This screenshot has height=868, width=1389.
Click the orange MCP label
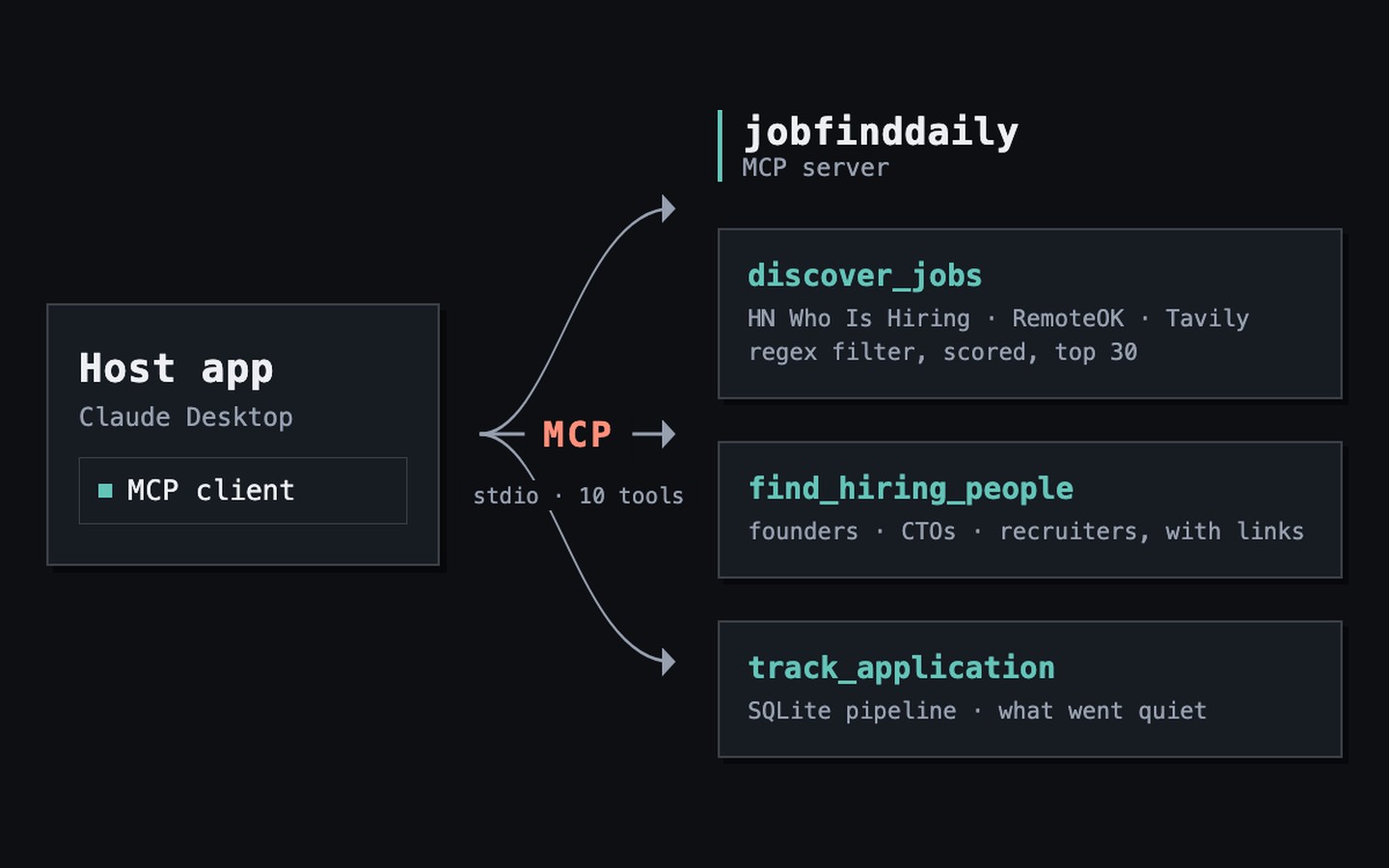[x=577, y=435]
